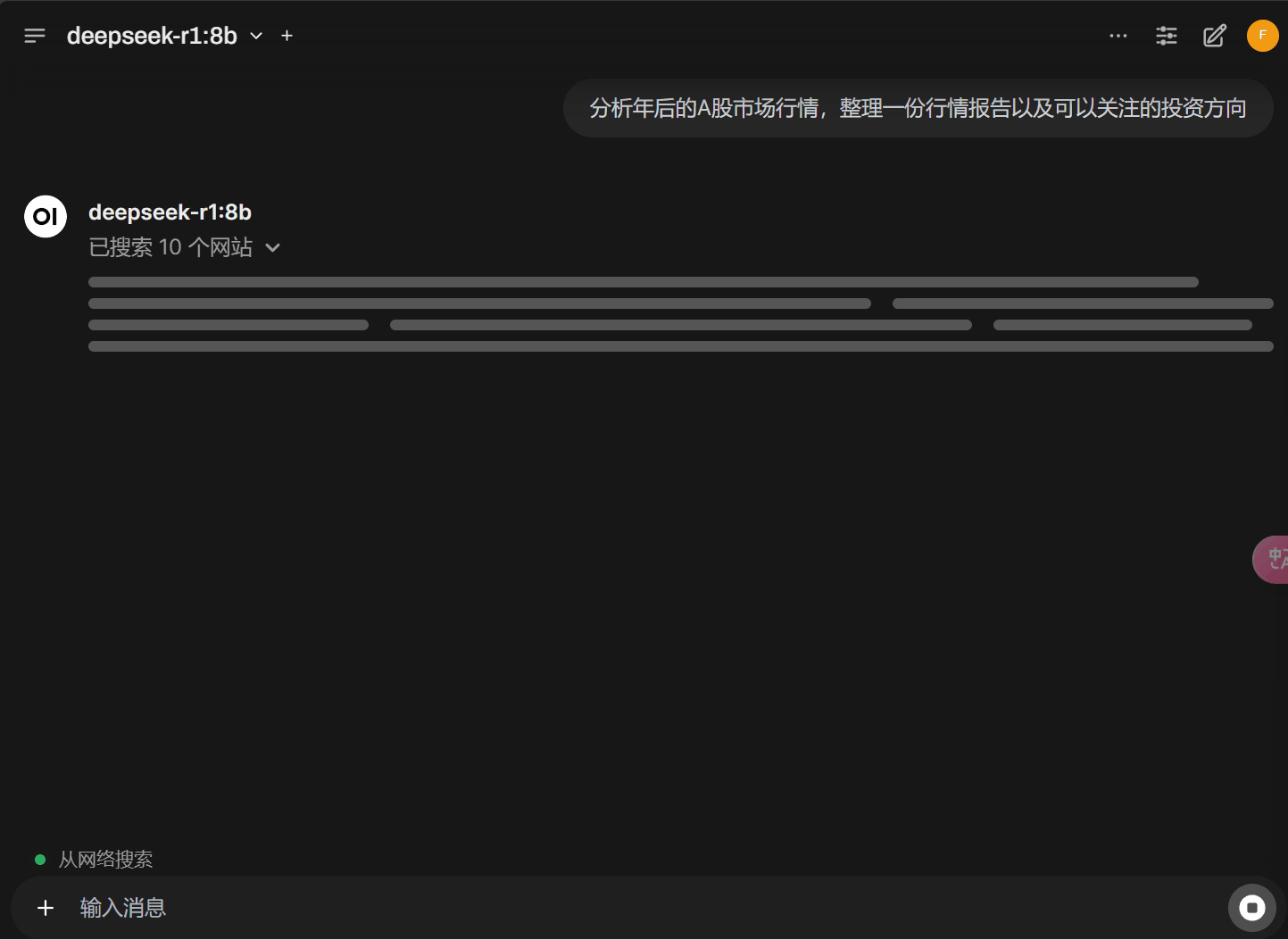Open the three-dots more options menu

pos(1118,36)
